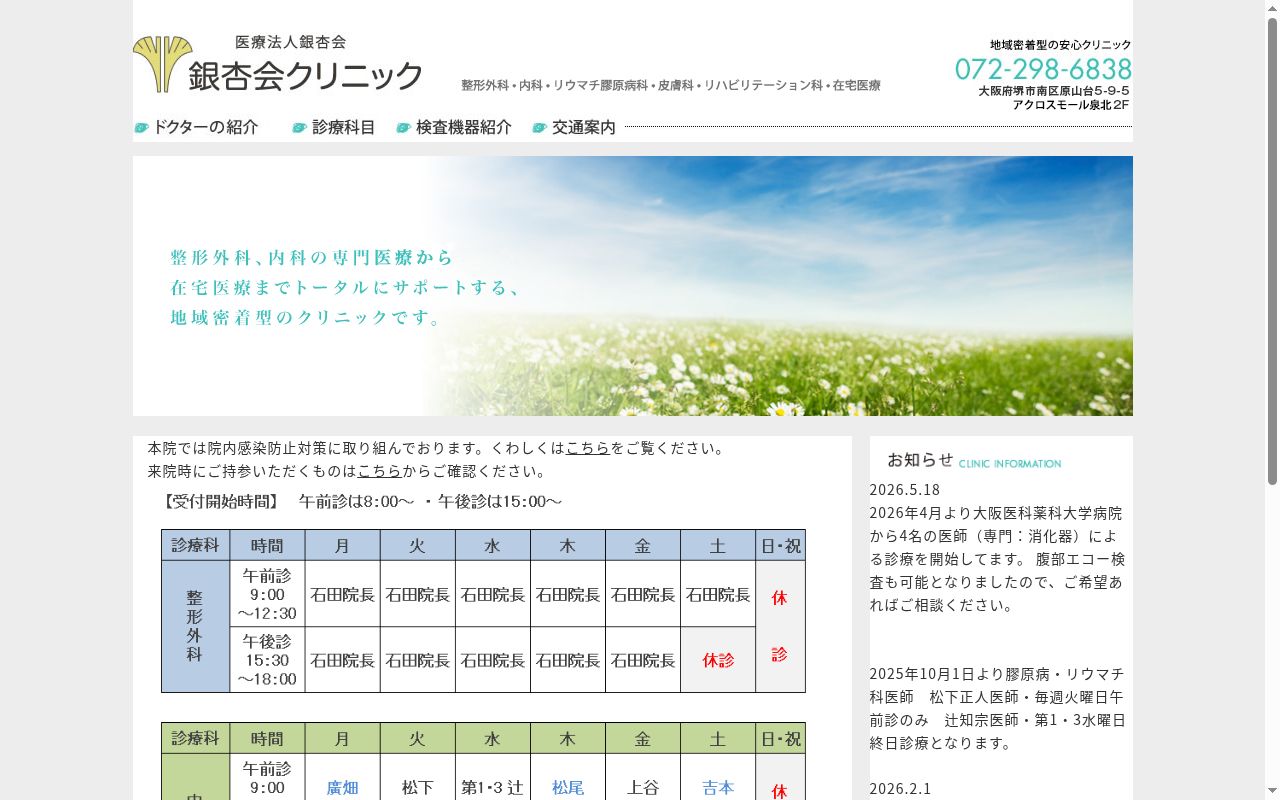Screen dimensions: 1280x800
Task: Click the アクロスモール泉北2F address text
Action: 1071,105
